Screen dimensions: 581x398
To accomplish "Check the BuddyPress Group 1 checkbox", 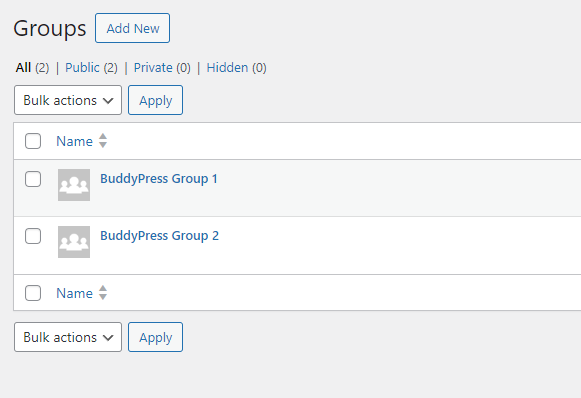I will pos(33,179).
